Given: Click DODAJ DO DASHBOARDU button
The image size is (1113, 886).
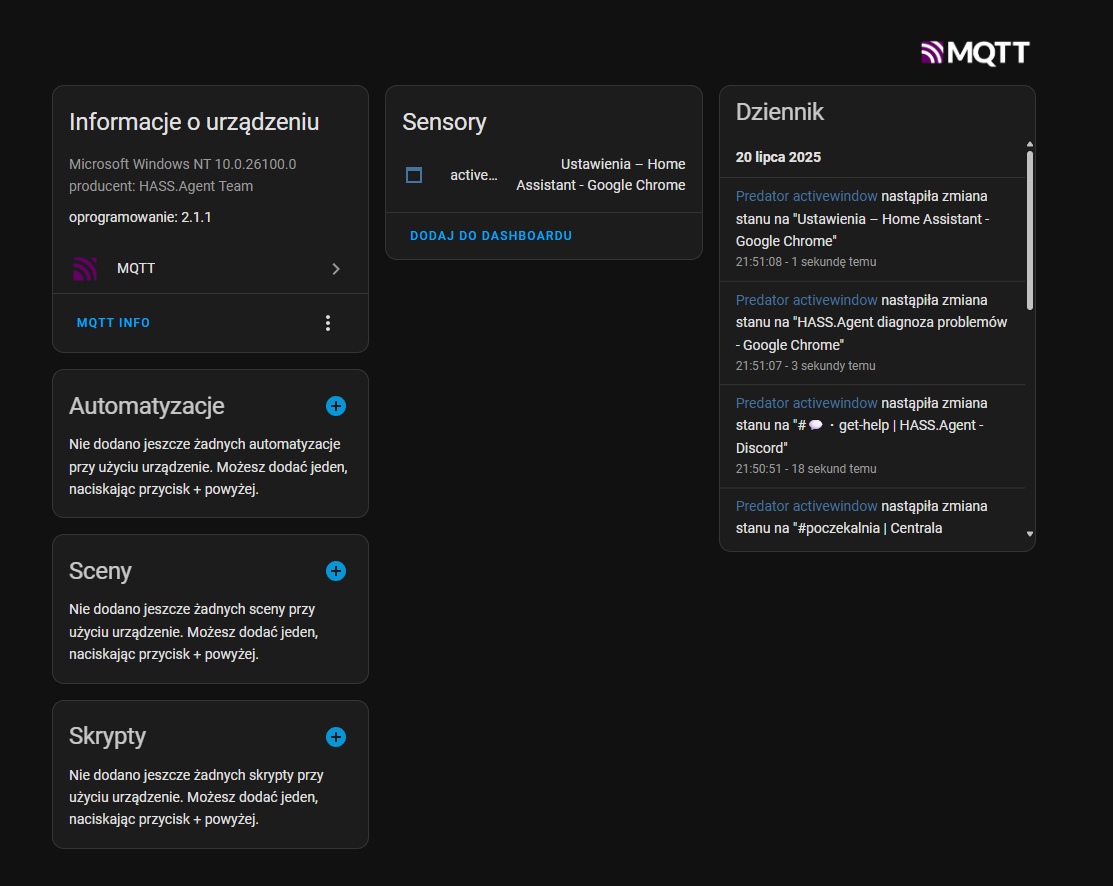Looking at the screenshot, I should pos(490,236).
